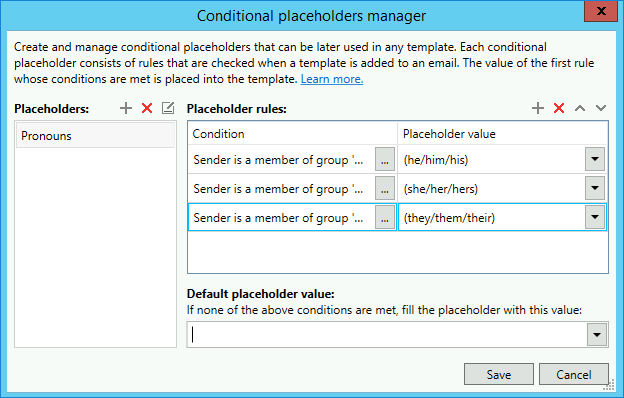Open the (she/her/hers) value dropdown
Image resolution: width=624 pixels, height=398 pixels.
pos(595,188)
